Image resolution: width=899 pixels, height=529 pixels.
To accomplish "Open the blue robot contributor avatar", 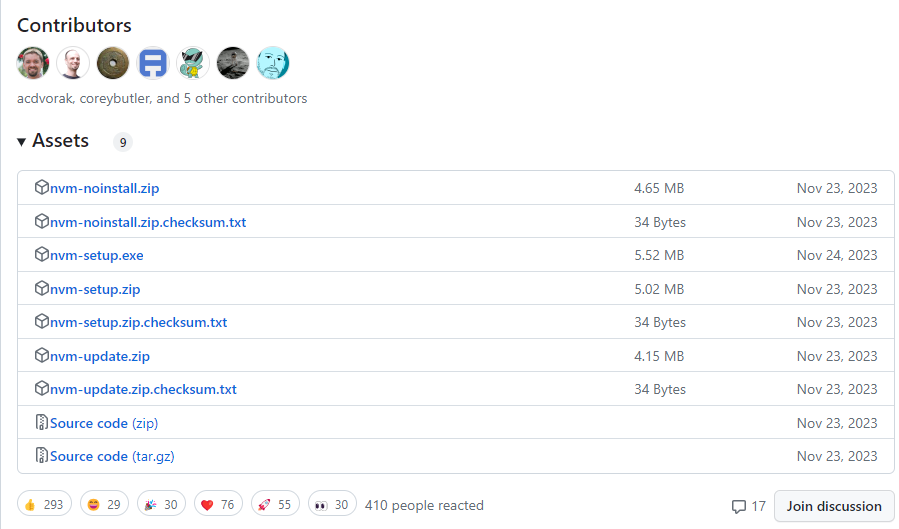I will point(153,63).
